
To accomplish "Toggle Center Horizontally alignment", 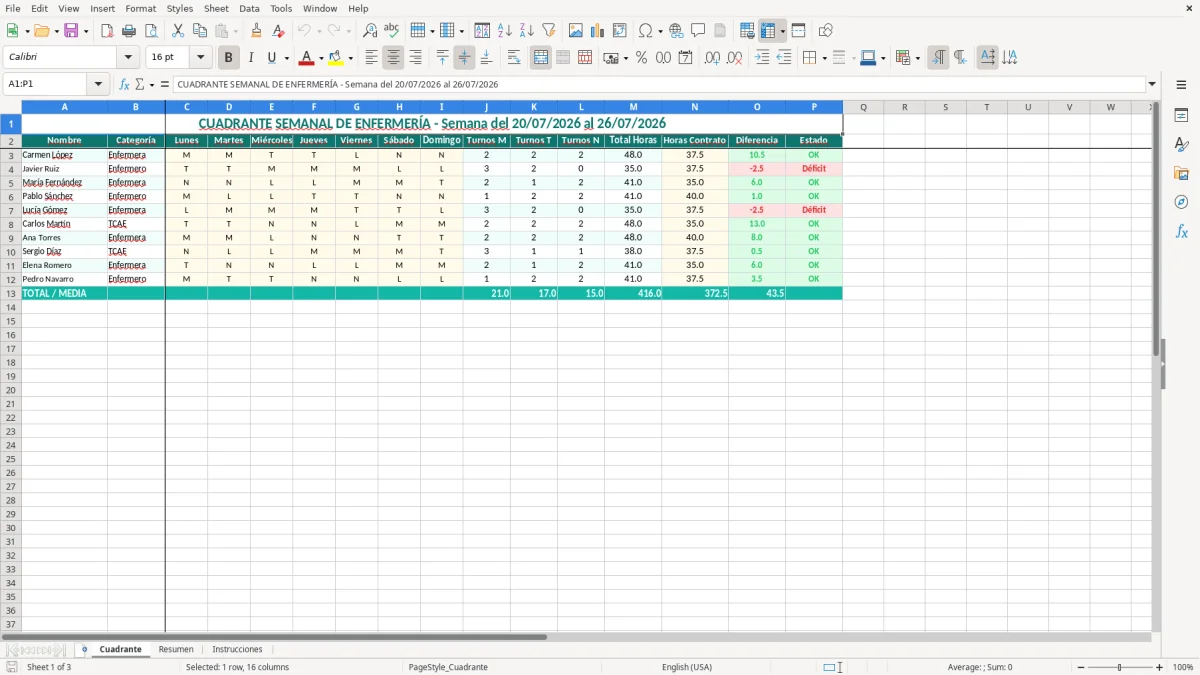I will [x=393, y=58].
